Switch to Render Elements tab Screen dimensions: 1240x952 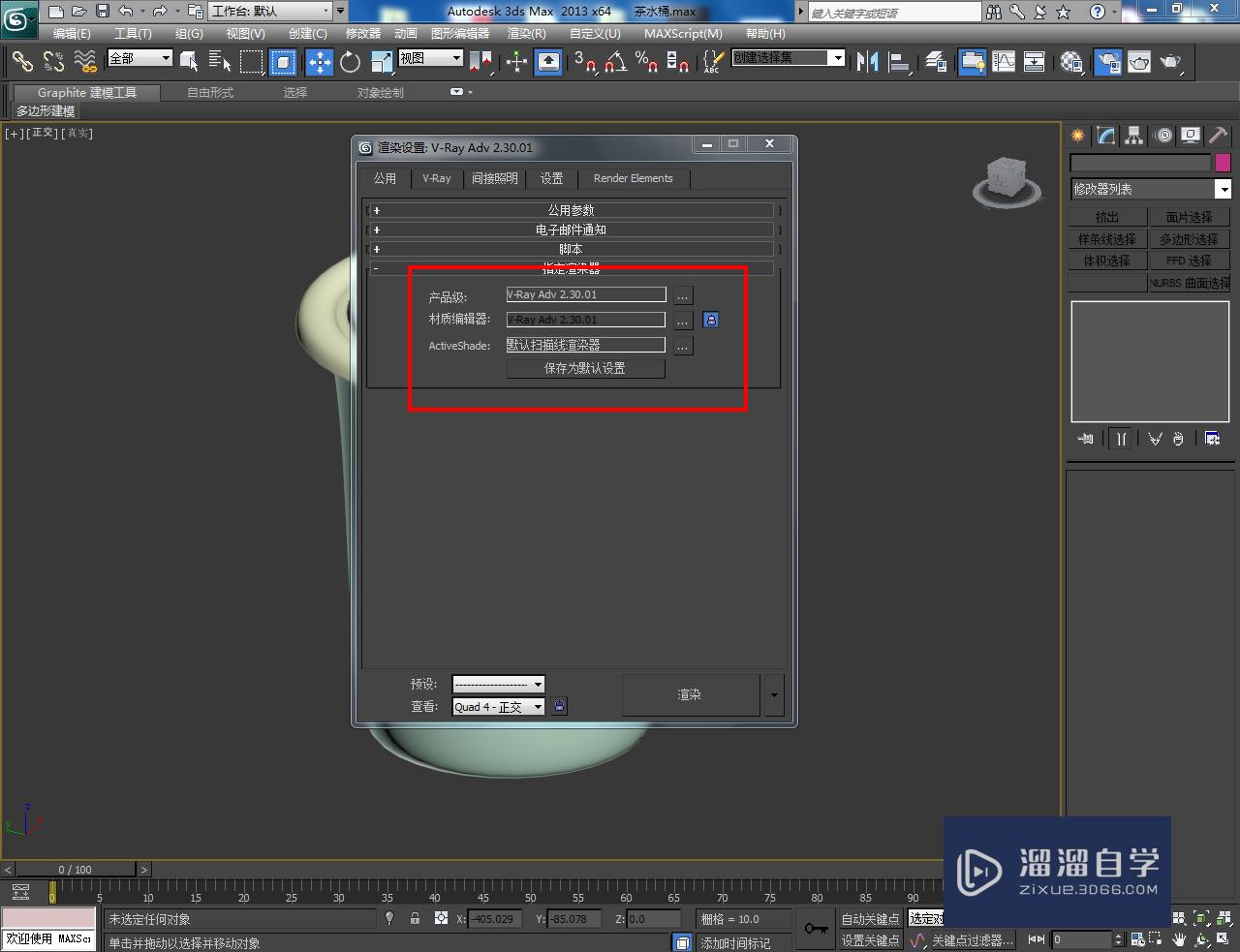633,178
